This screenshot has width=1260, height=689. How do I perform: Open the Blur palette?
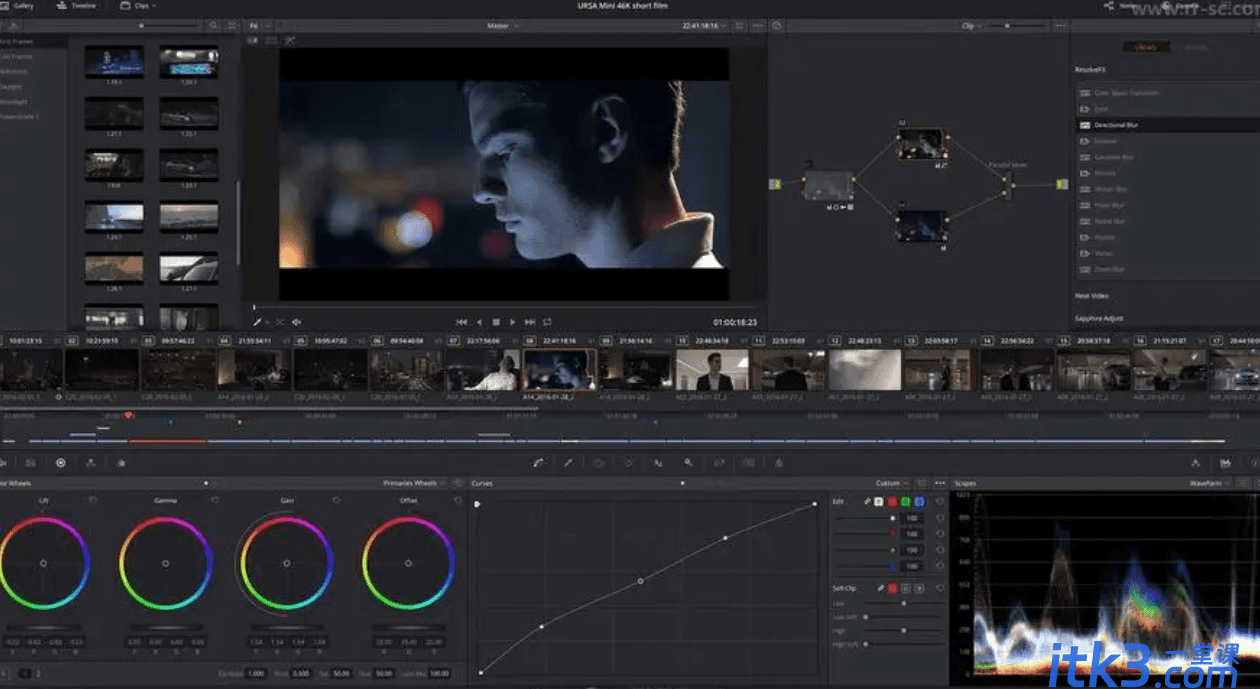click(658, 463)
